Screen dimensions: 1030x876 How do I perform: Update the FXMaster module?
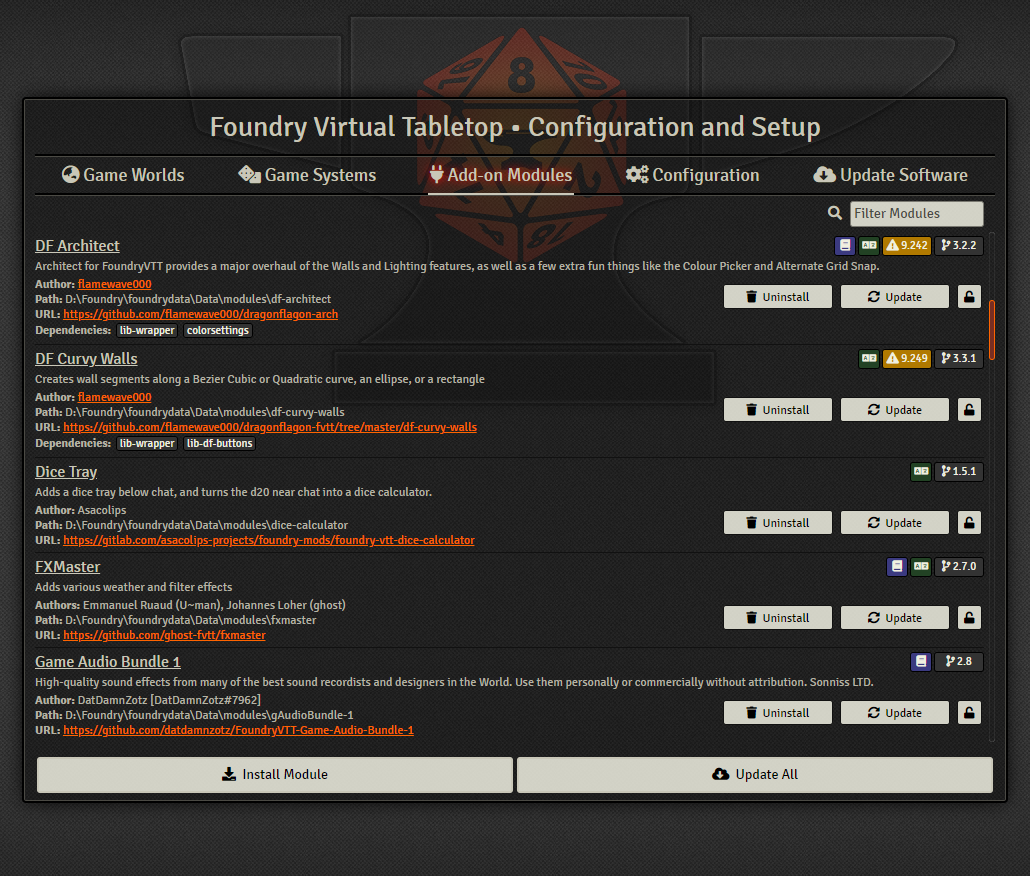(895, 618)
